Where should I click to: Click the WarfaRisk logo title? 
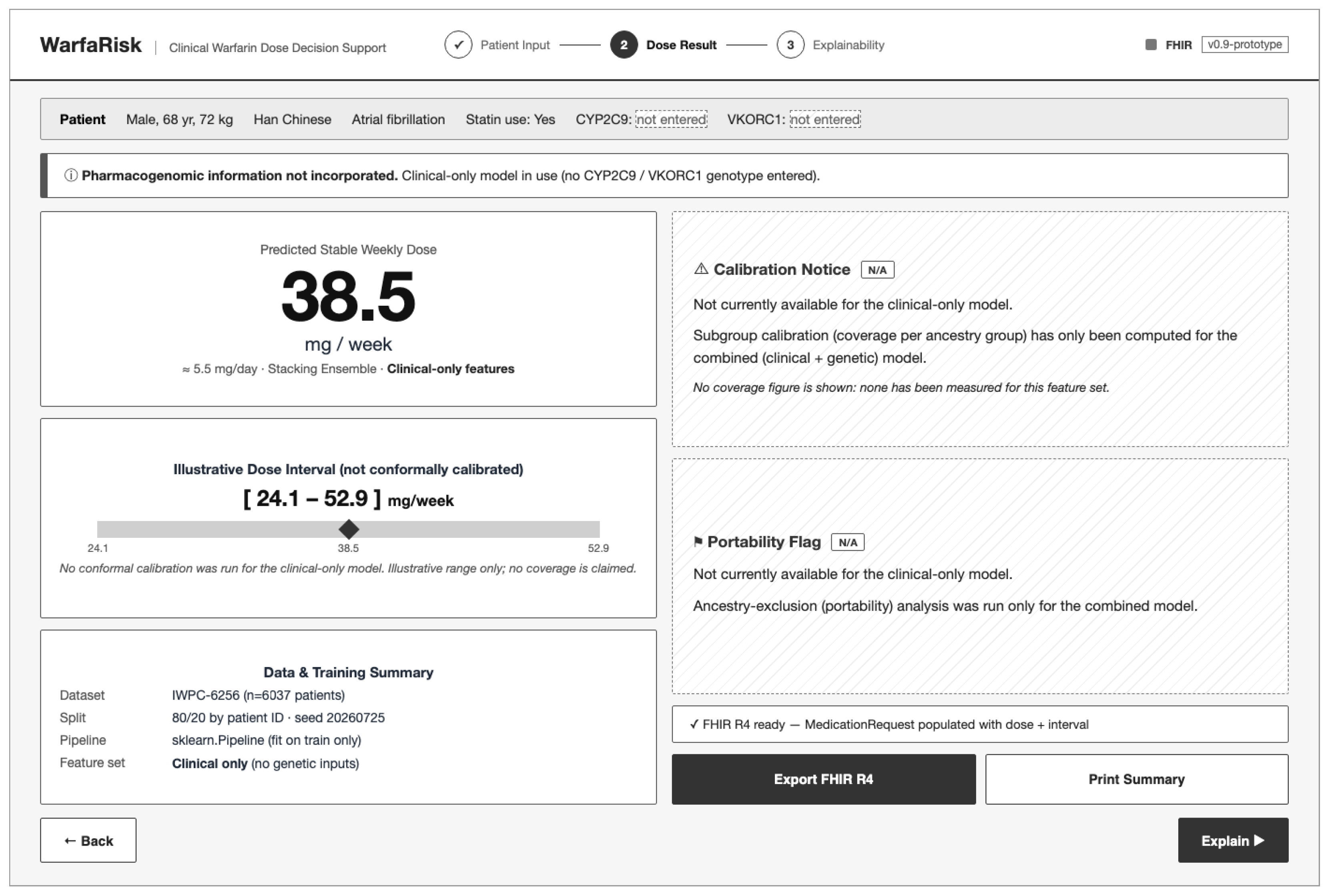(90, 44)
